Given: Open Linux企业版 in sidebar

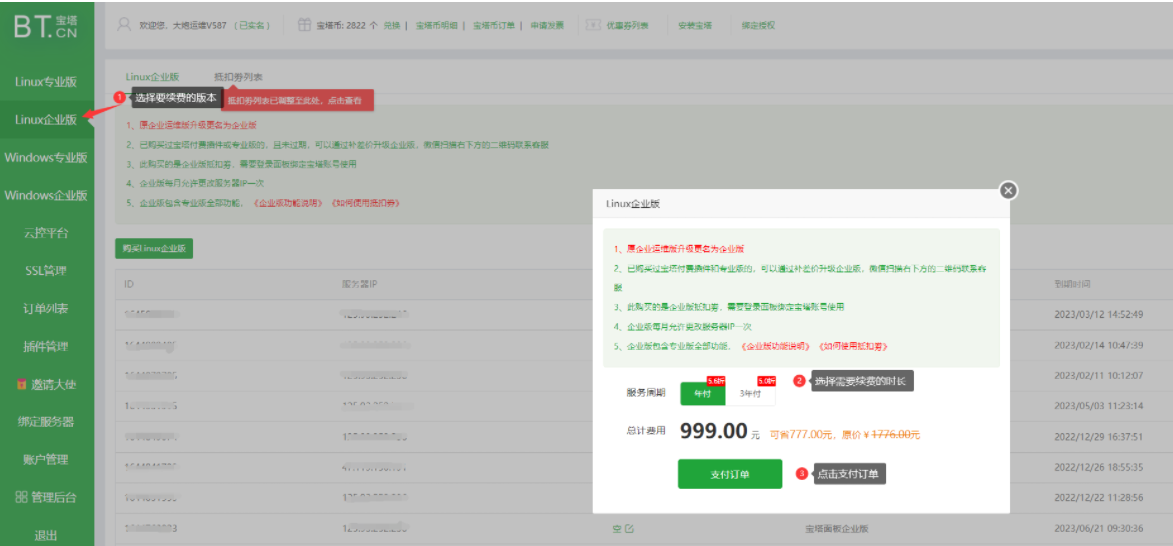Looking at the screenshot, I should click(x=46, y=120).
